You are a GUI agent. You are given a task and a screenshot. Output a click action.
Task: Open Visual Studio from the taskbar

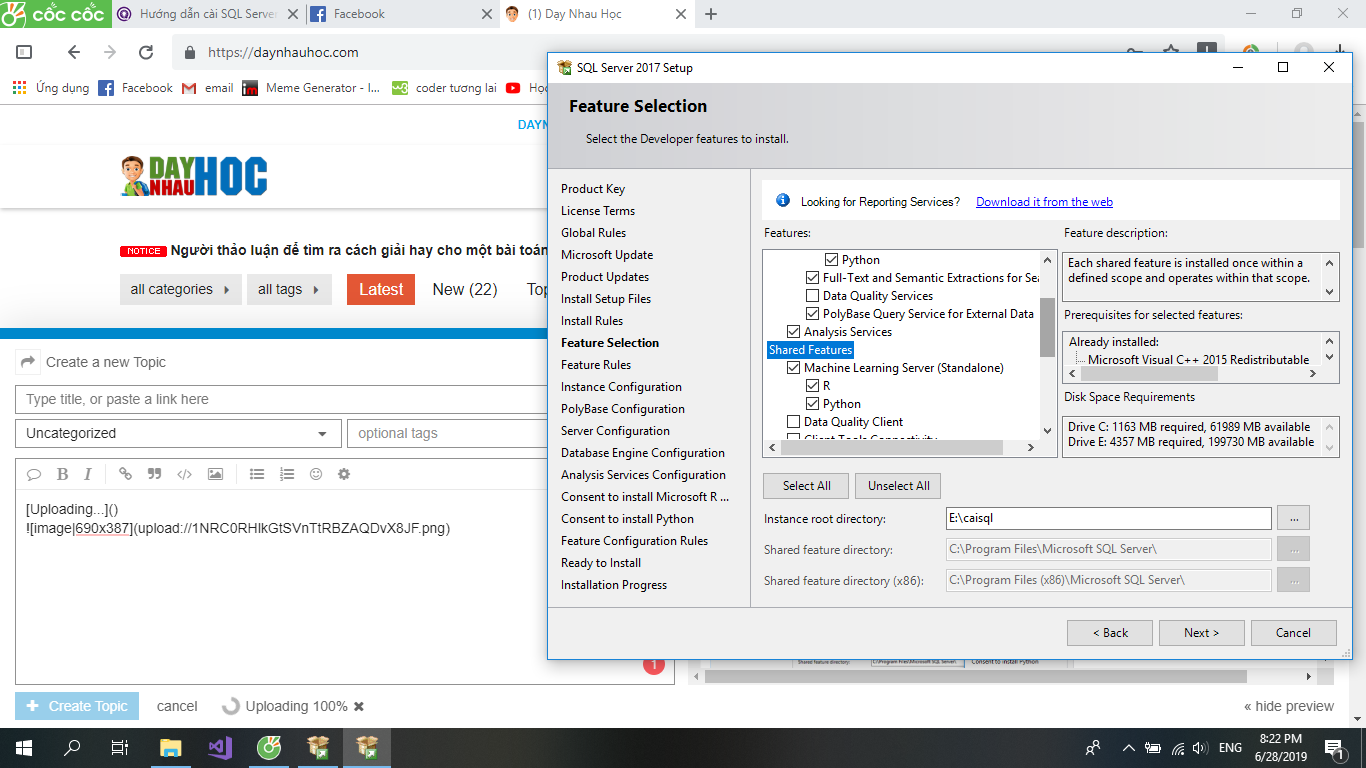(220, 747)
